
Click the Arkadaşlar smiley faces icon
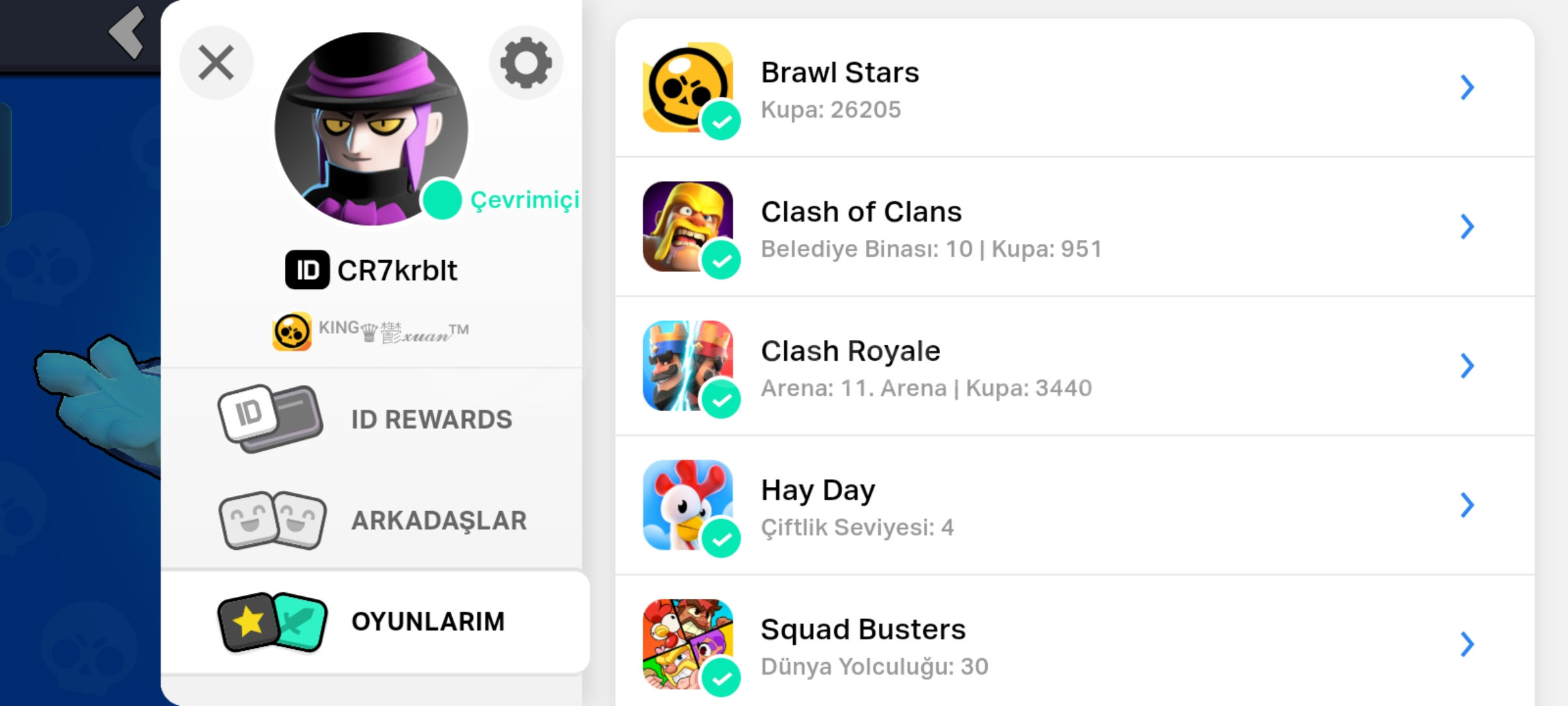[272, 520]
